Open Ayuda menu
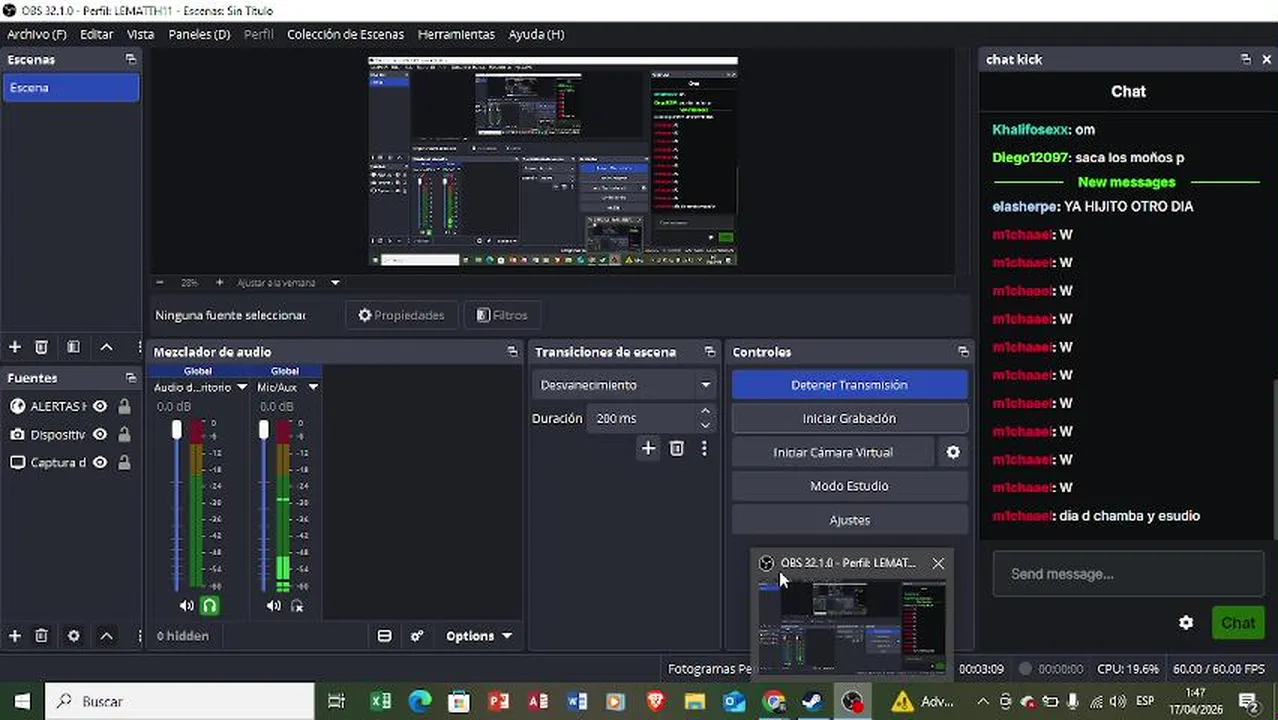Viewport: 1278px width, 720px height. tap(536, 34)
